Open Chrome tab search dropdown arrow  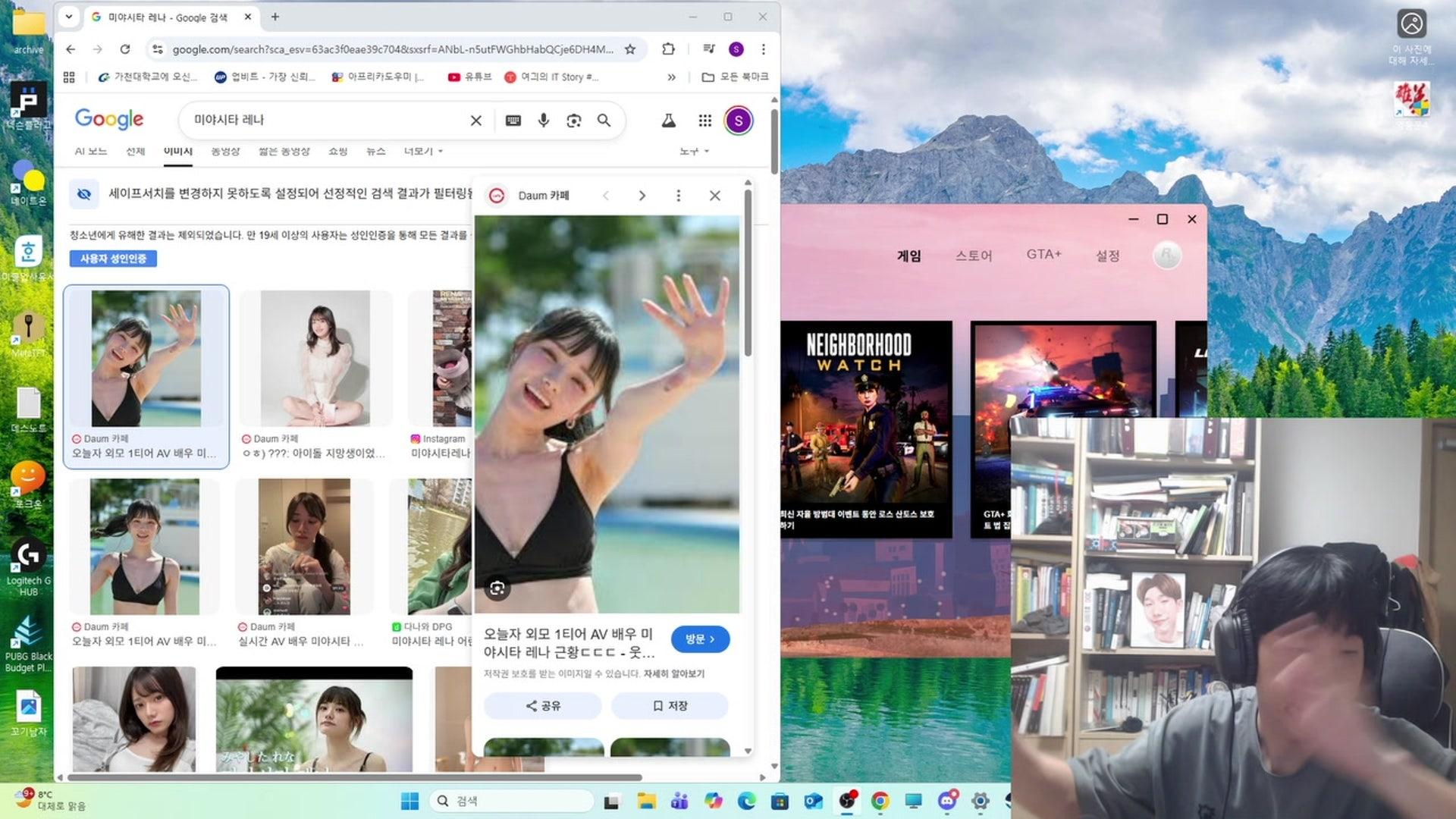[69, 17]
